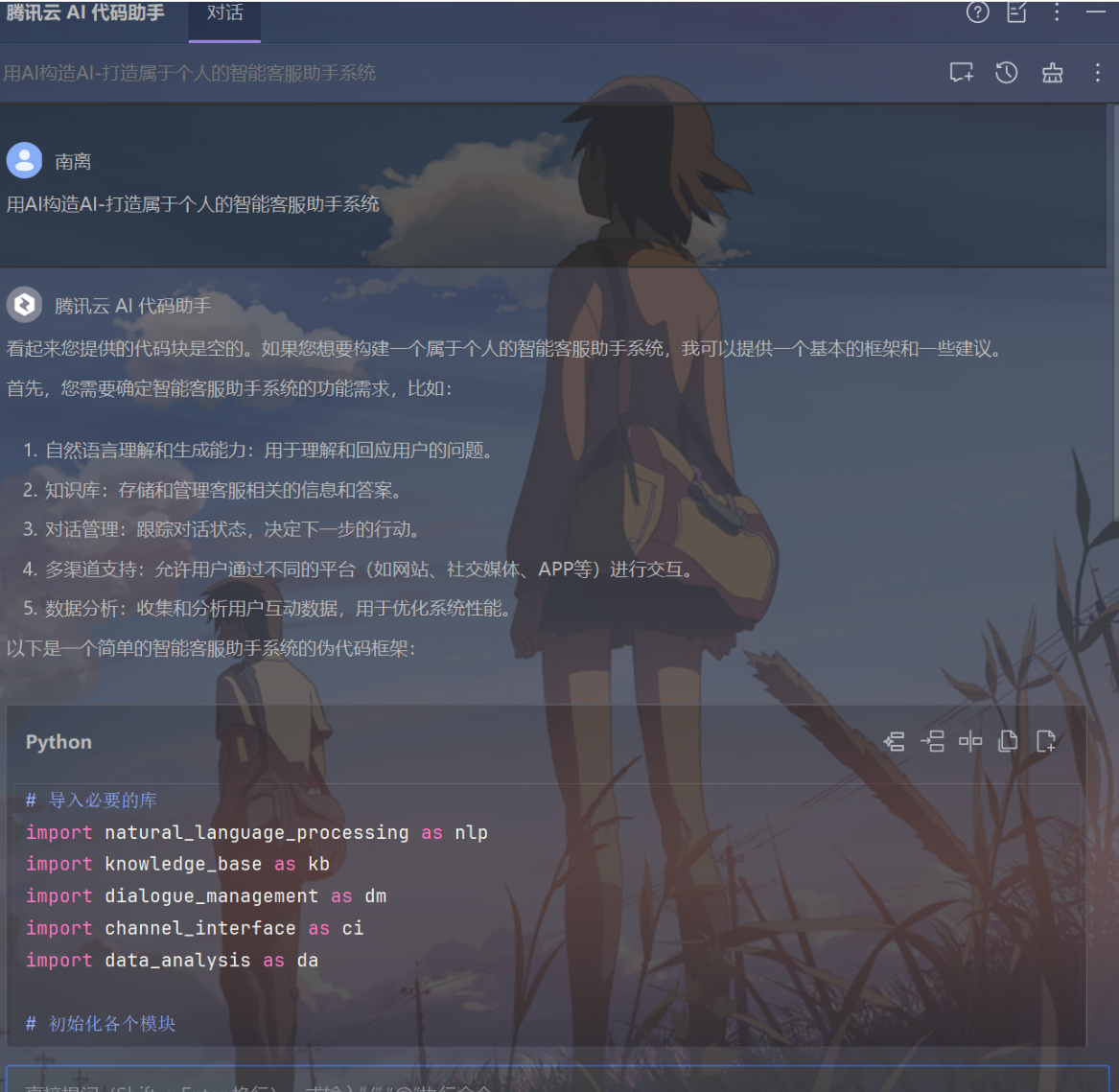Click list item 4 多渠道支持
The width and height of the screenshot is (1119, 1092).
359,569
